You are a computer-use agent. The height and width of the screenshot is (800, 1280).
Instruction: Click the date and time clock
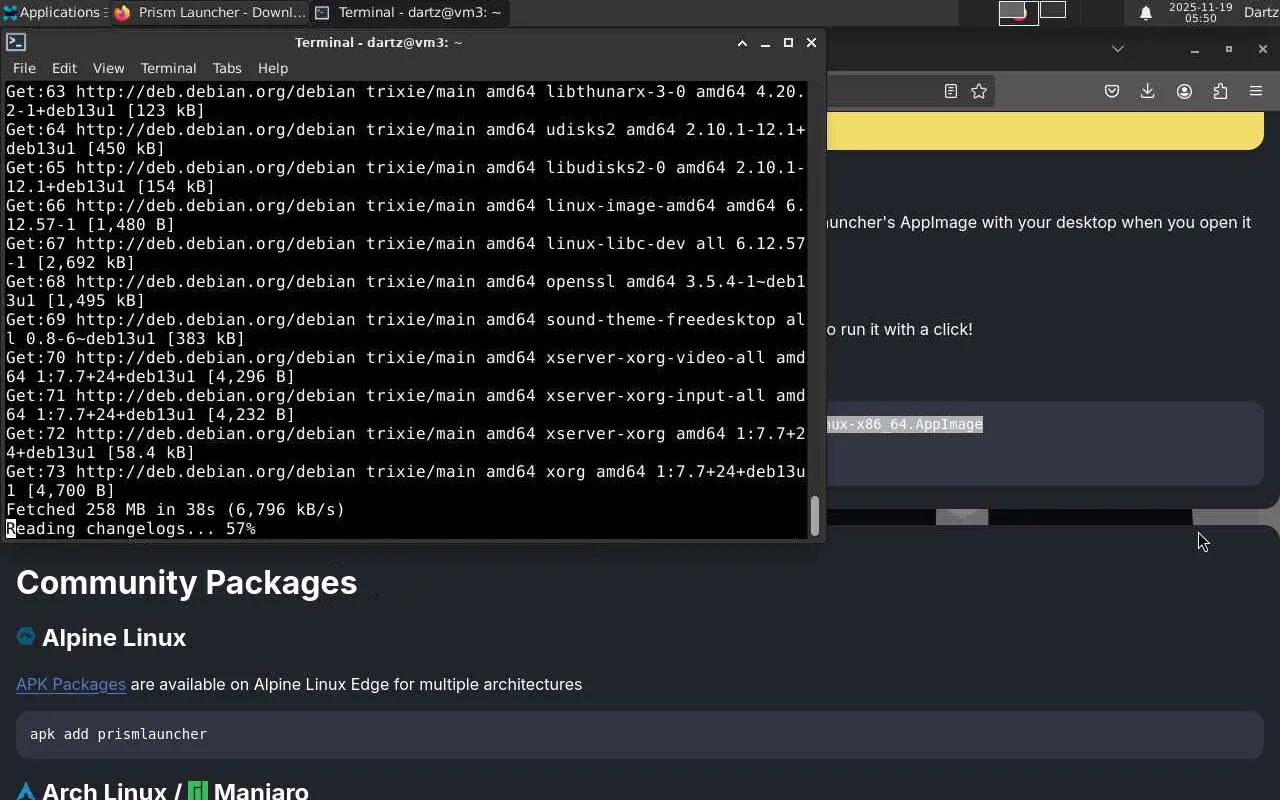(1200, 13)
